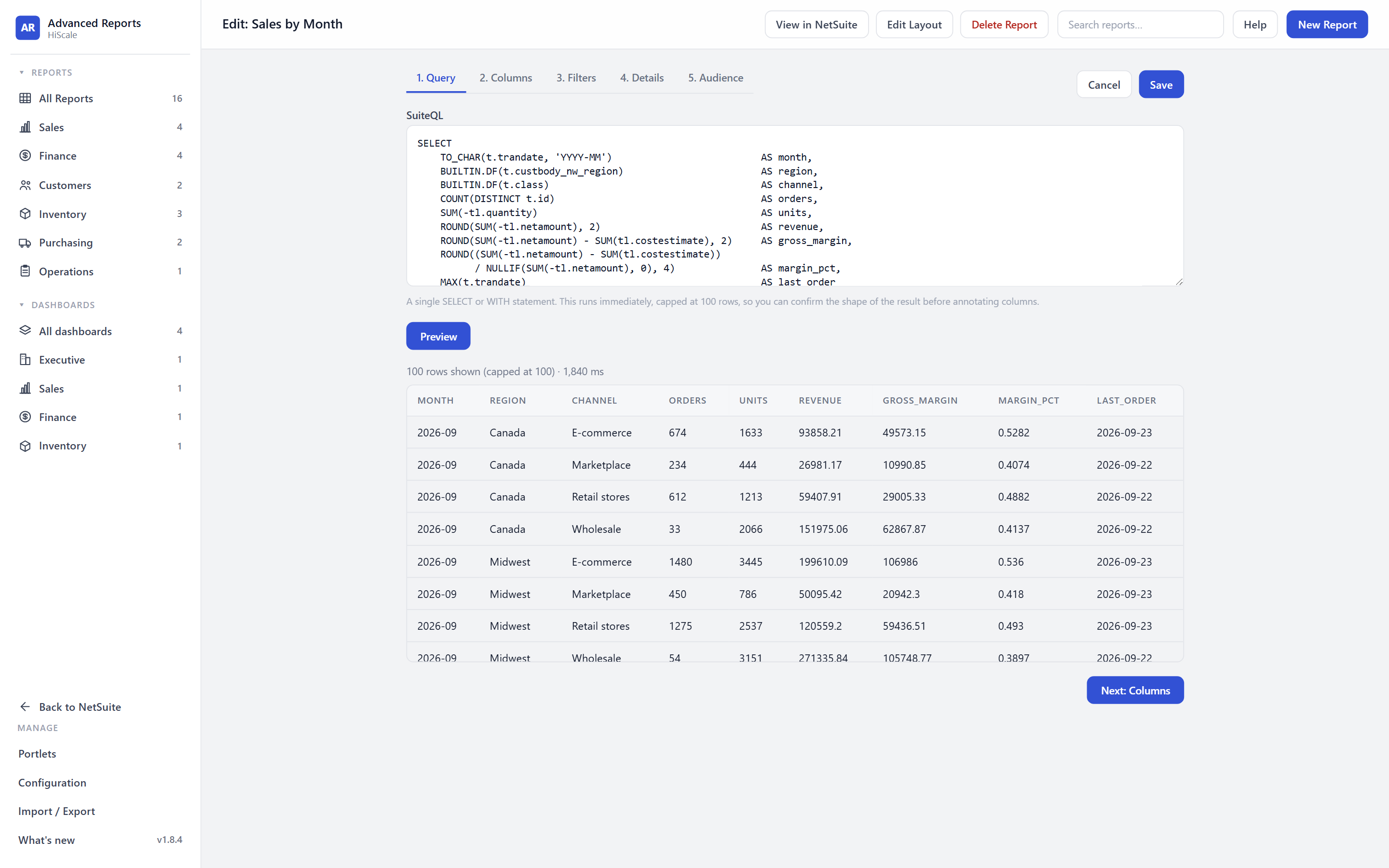Image resolution: width=1389 pixels, height=868 pixels.
Task: Open the Help button
Action: pyautogui.click(x=1255, y=25)
